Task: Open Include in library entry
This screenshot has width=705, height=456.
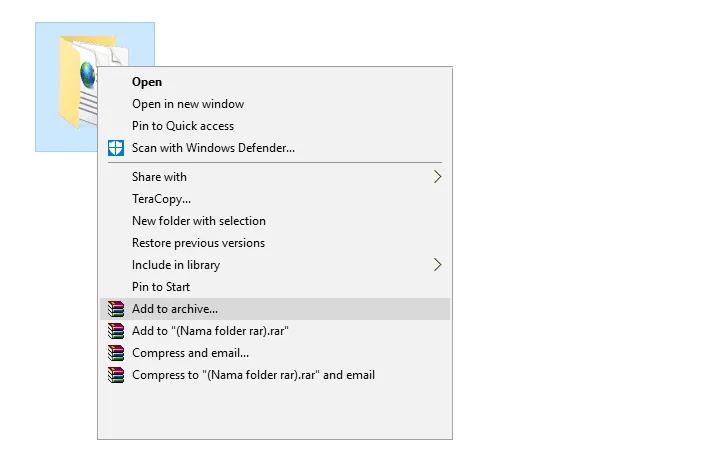Action: 275,265
